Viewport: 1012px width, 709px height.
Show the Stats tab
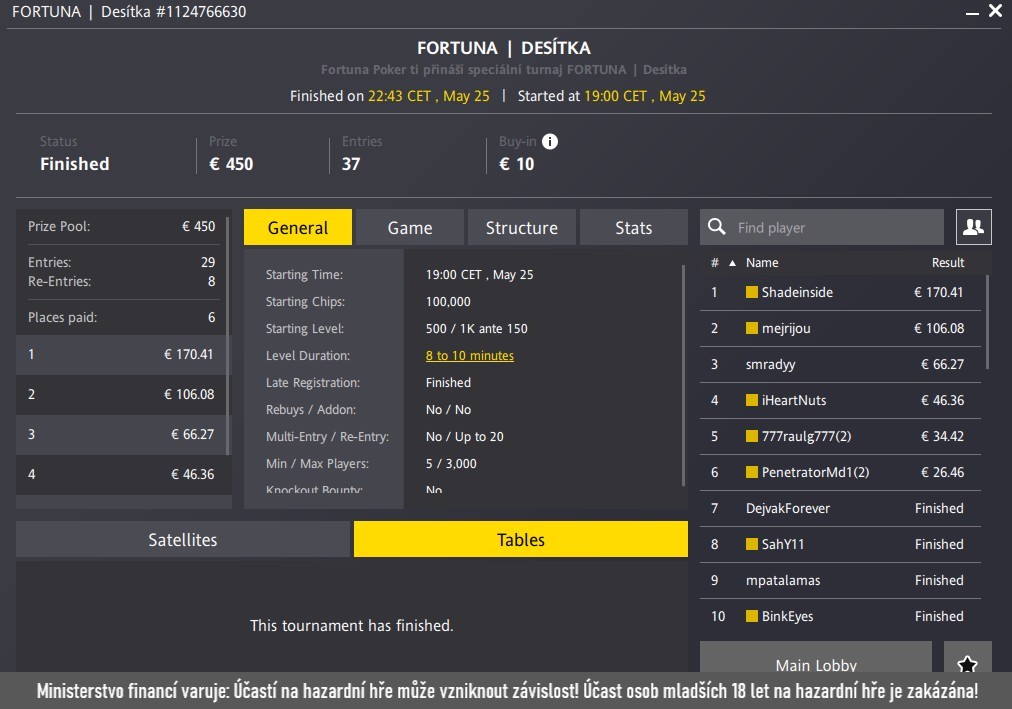pos(633,228)
